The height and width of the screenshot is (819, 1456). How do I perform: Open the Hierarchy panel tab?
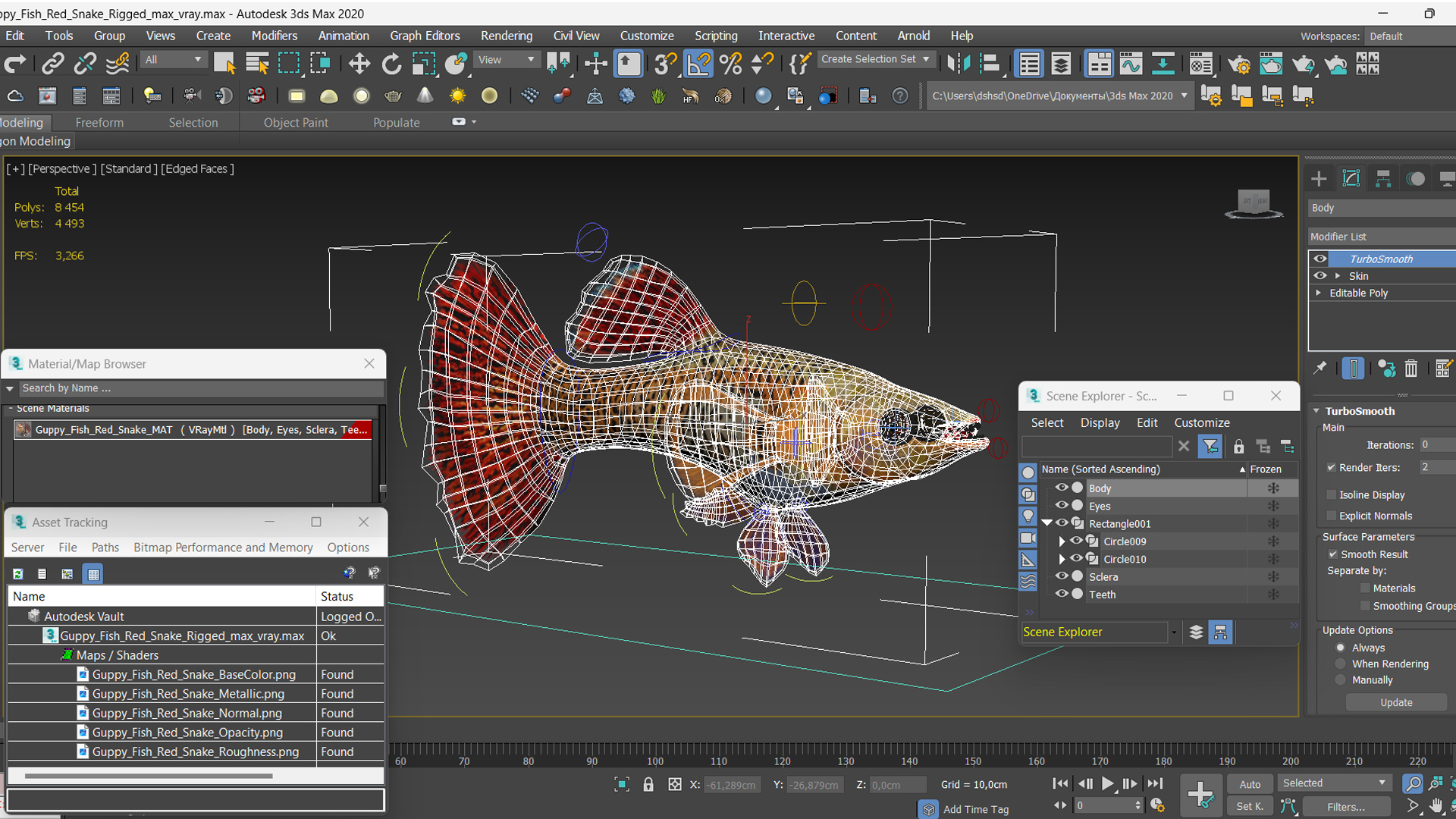click(1383, 179)
